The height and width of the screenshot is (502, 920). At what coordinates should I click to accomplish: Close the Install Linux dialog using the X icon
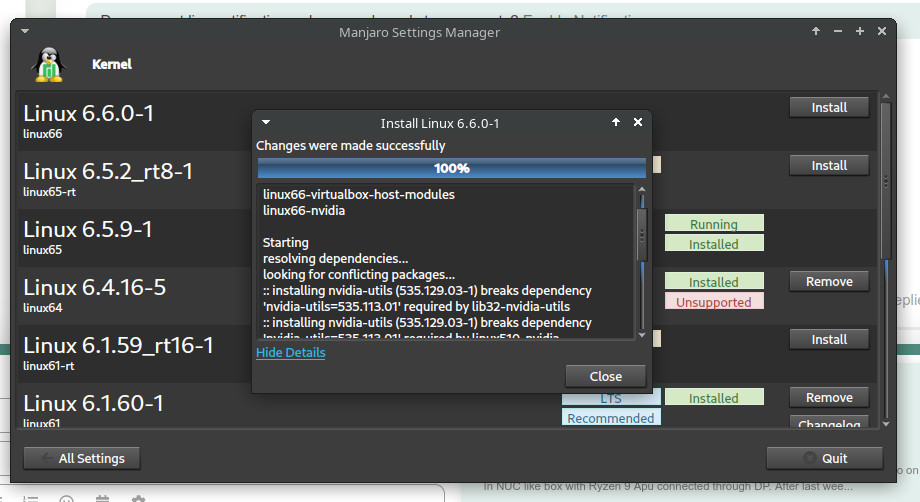(638, 123)
